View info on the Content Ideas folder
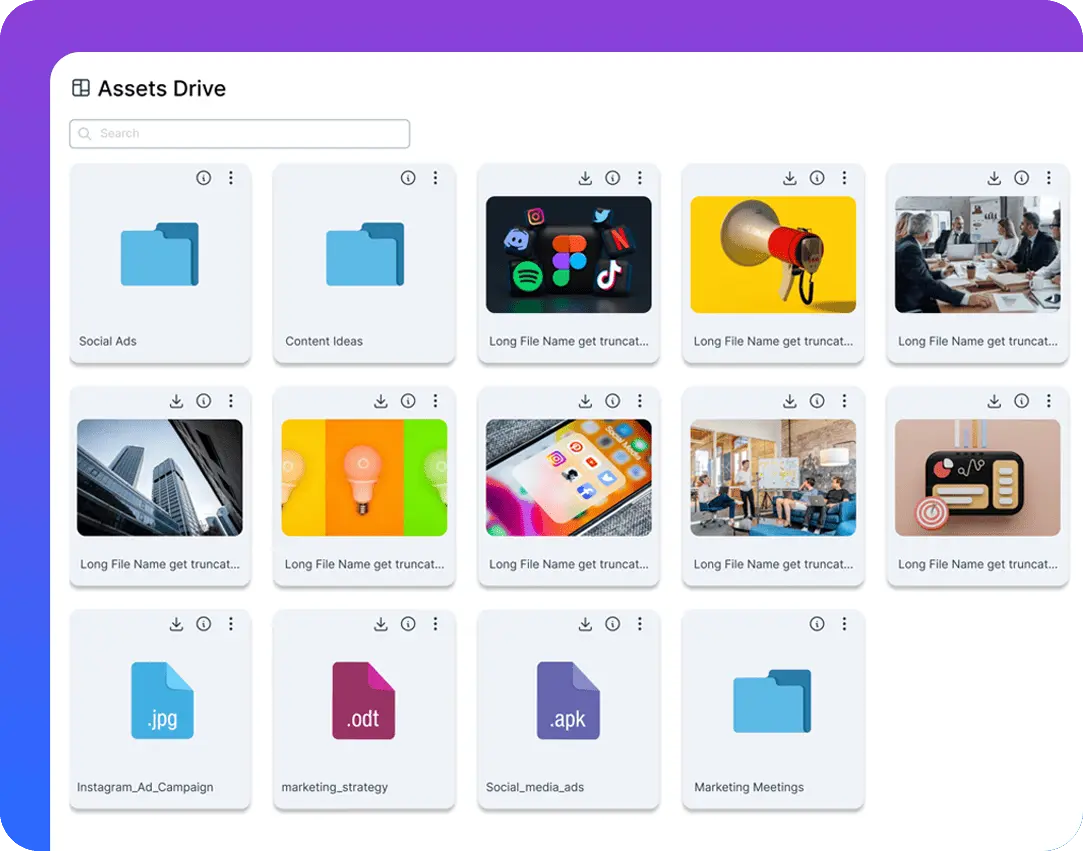Screen dimensions: 1083x851 (408, 178)
